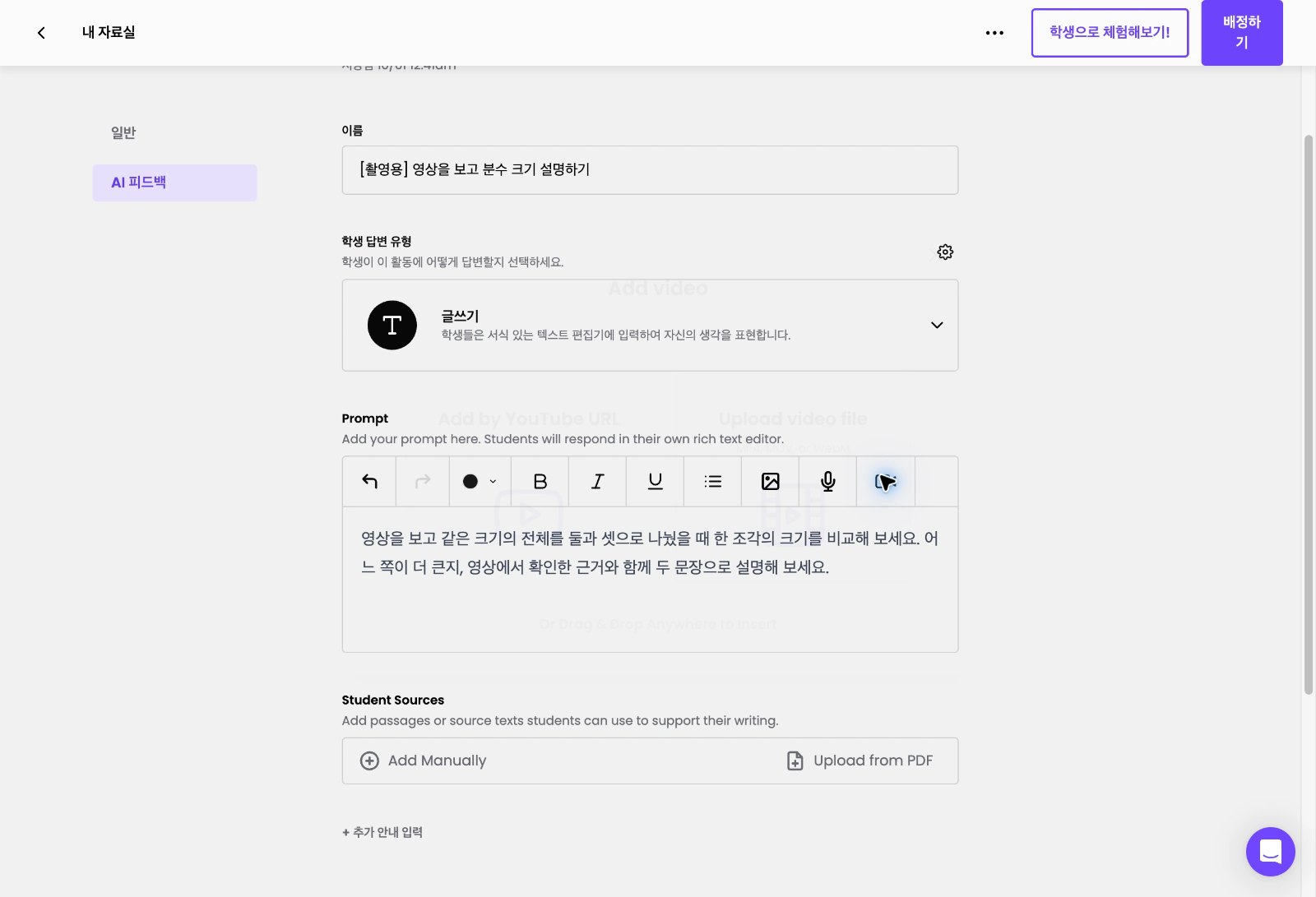Open the three-dot more options menu

(x=994, y=33)
